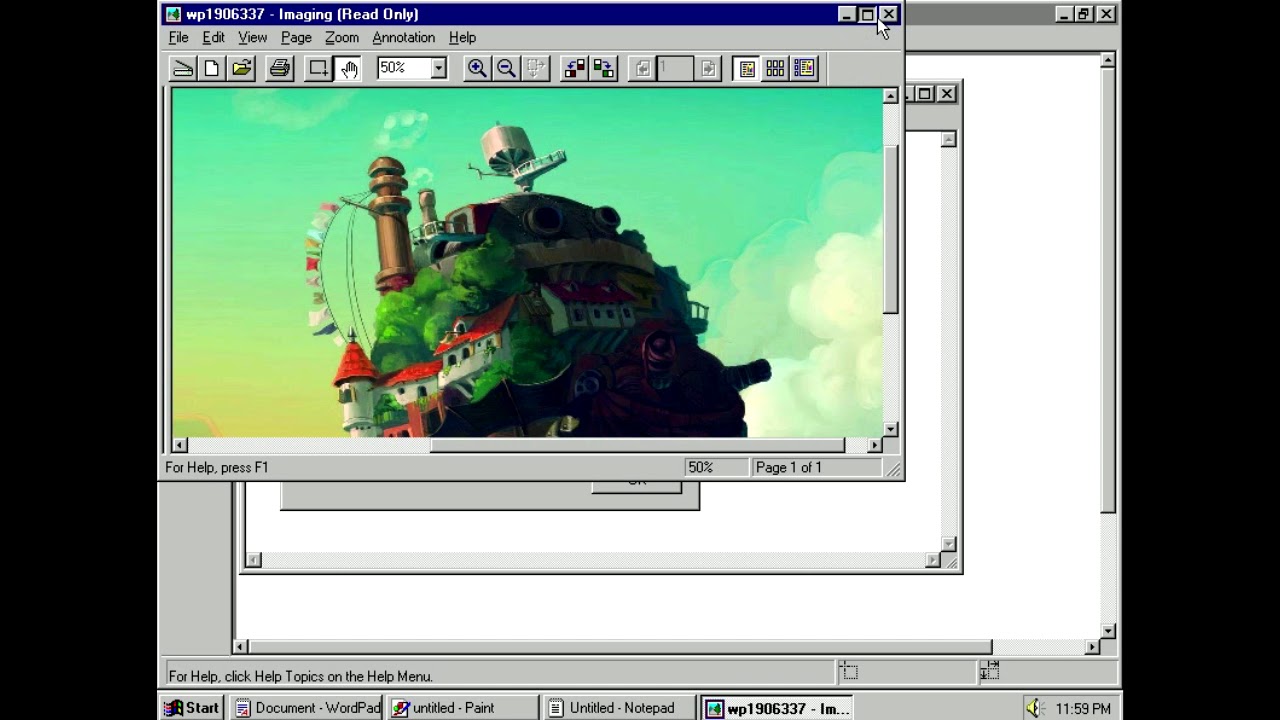
Task: Click child window's vertical scroll up arrow
Action: pos(948,139)
